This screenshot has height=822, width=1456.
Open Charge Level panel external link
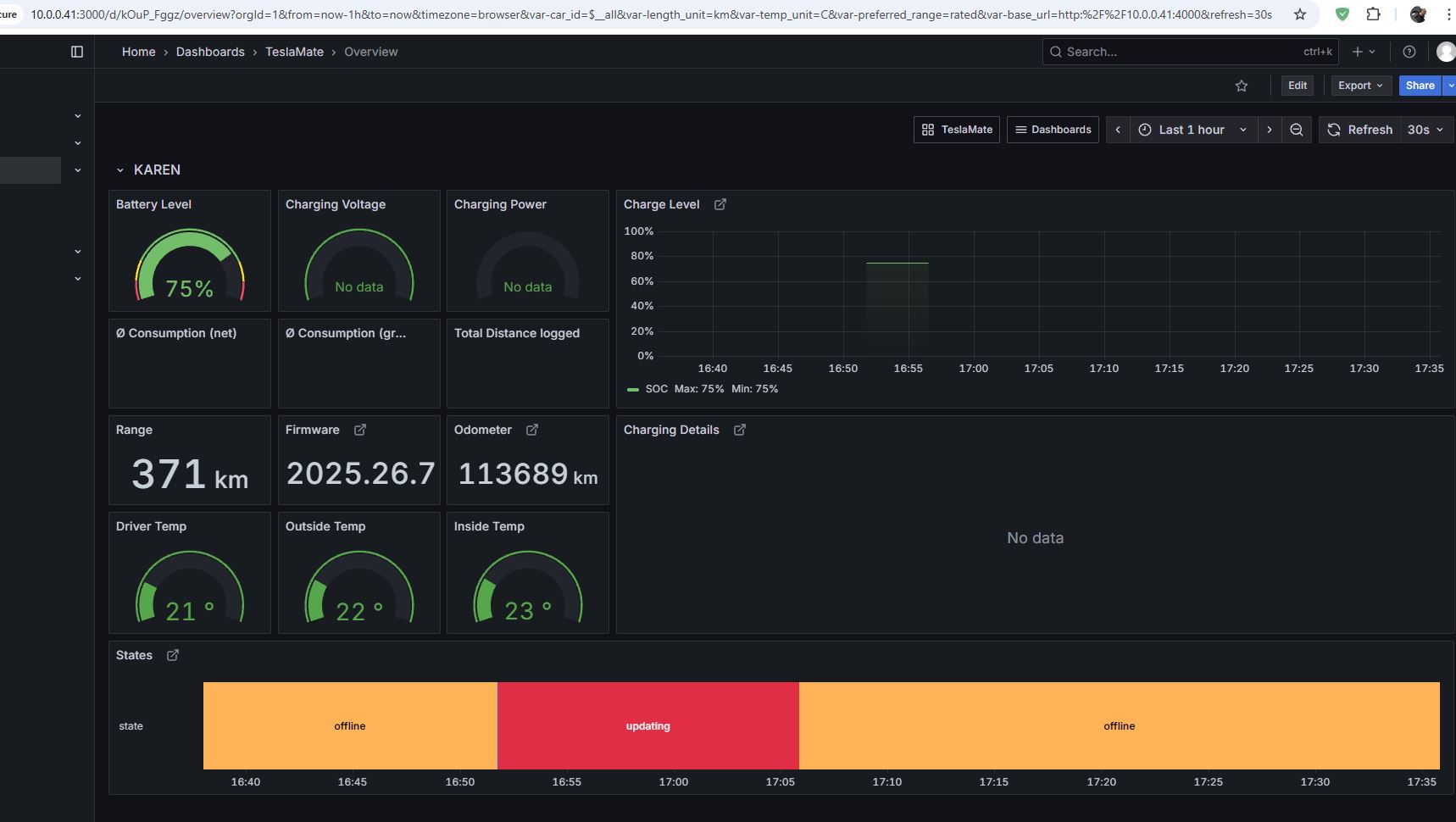click(720, 204)
